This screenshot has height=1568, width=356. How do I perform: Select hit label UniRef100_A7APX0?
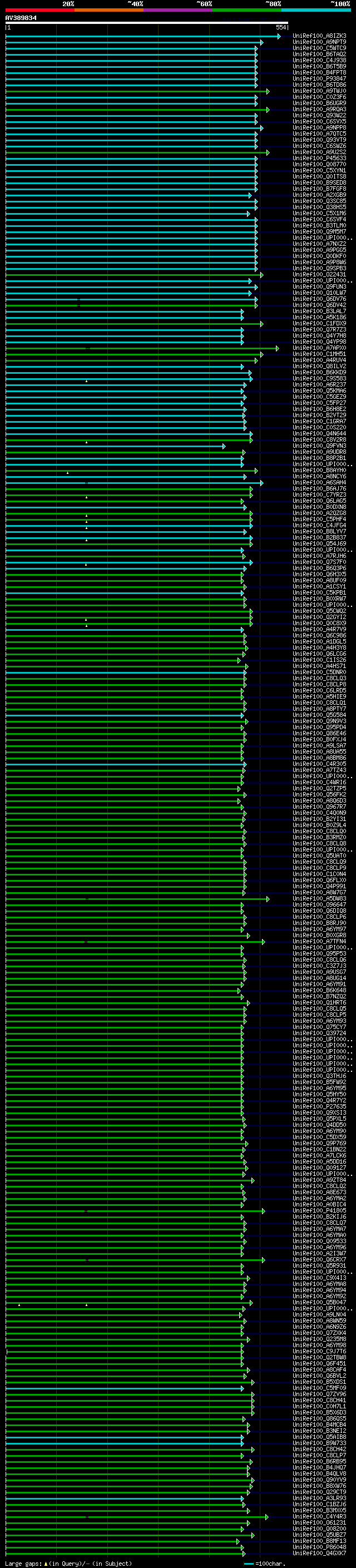point(319,348)
